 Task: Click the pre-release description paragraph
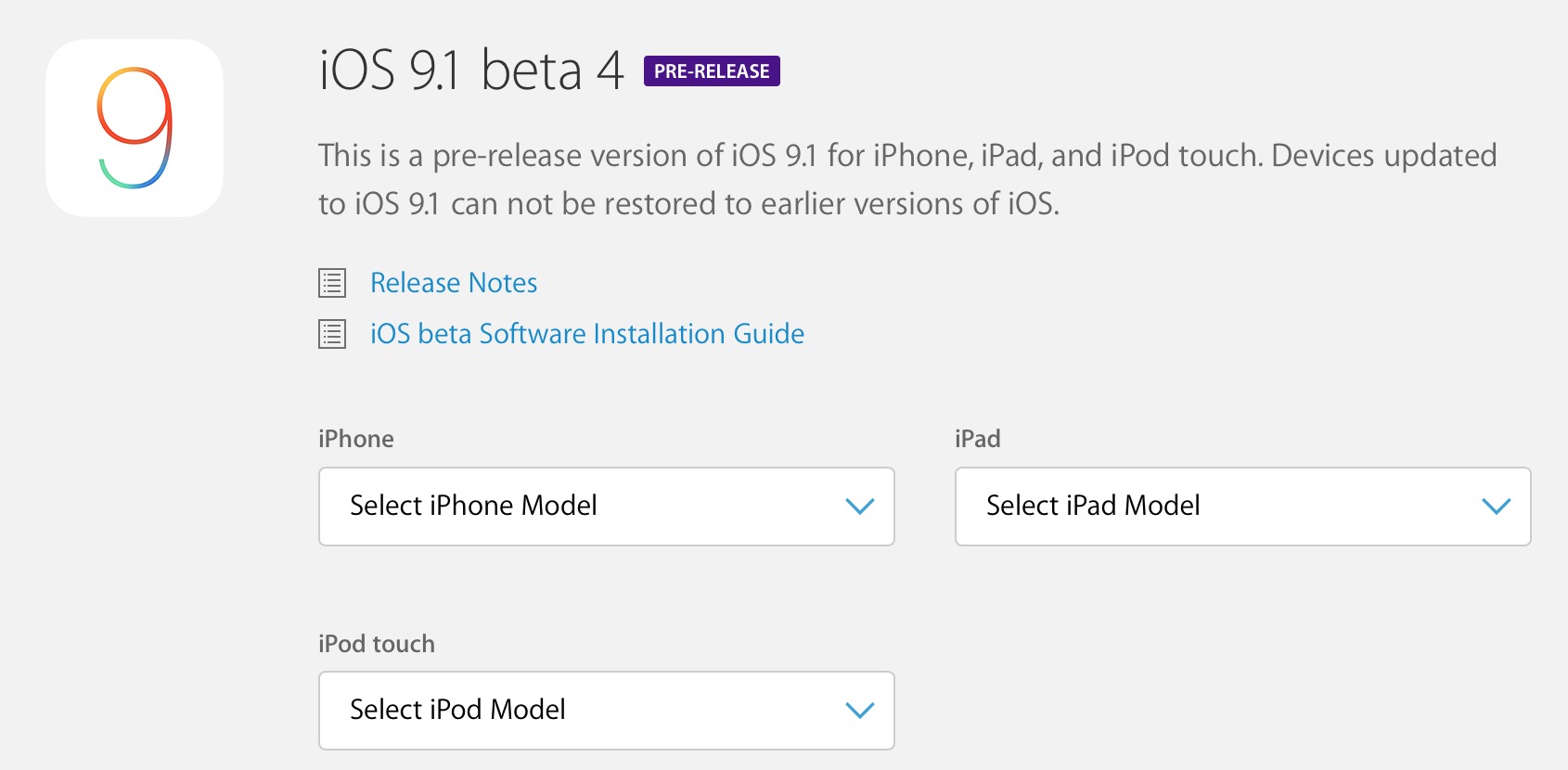(907, 179)
